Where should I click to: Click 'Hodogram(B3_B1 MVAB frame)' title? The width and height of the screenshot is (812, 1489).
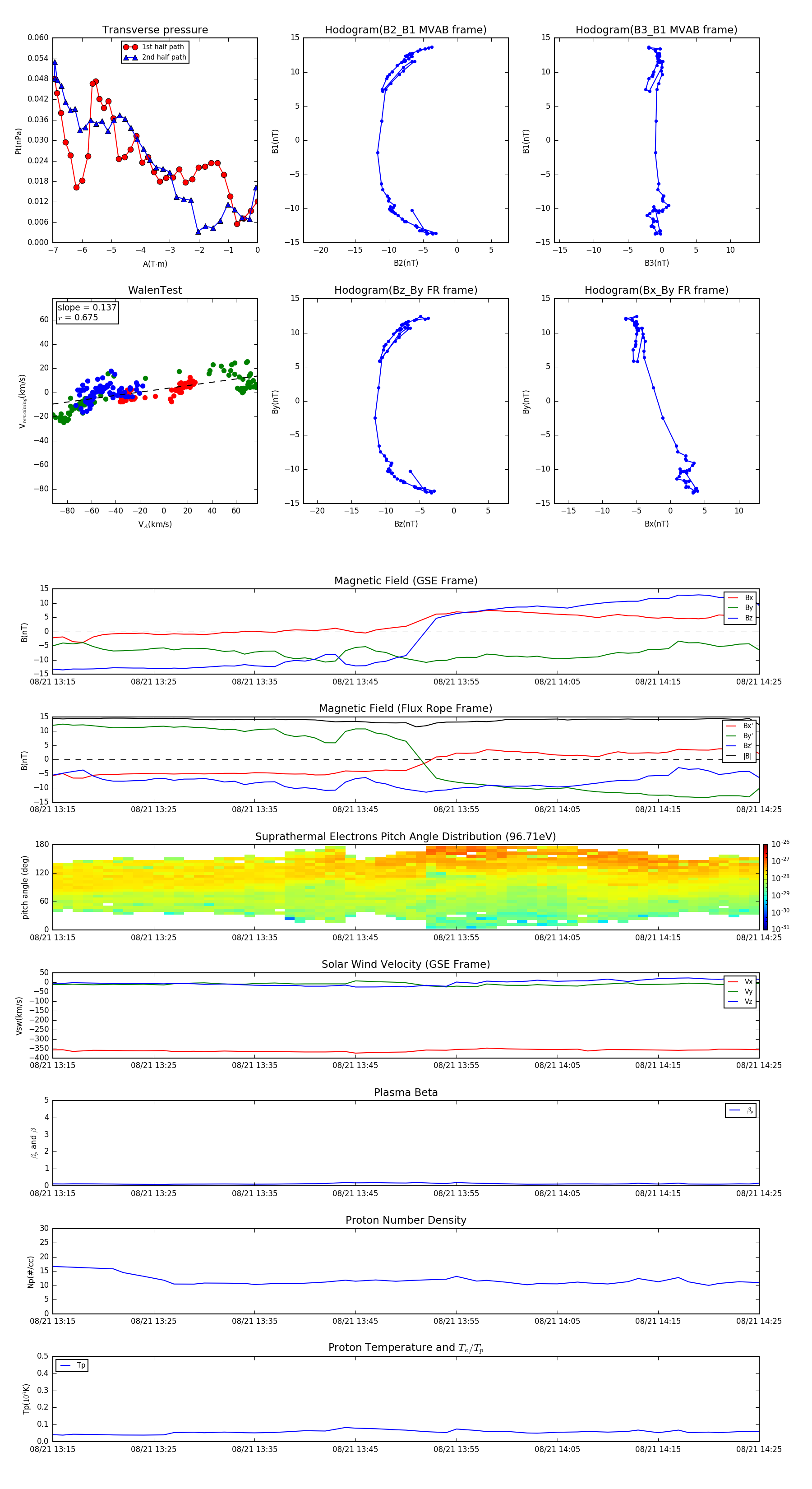(x=656, y=30)
